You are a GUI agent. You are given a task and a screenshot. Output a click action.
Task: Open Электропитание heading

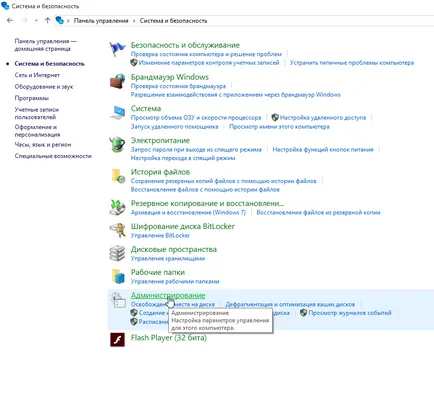[x=160, y=140]
